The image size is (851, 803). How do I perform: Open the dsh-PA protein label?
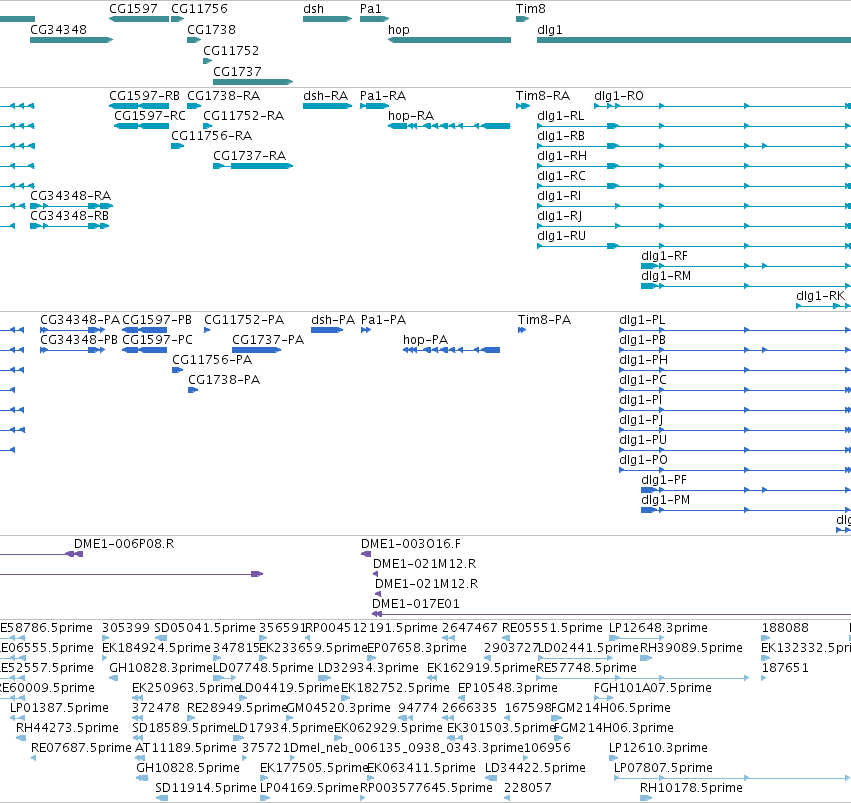pos(333,320)
